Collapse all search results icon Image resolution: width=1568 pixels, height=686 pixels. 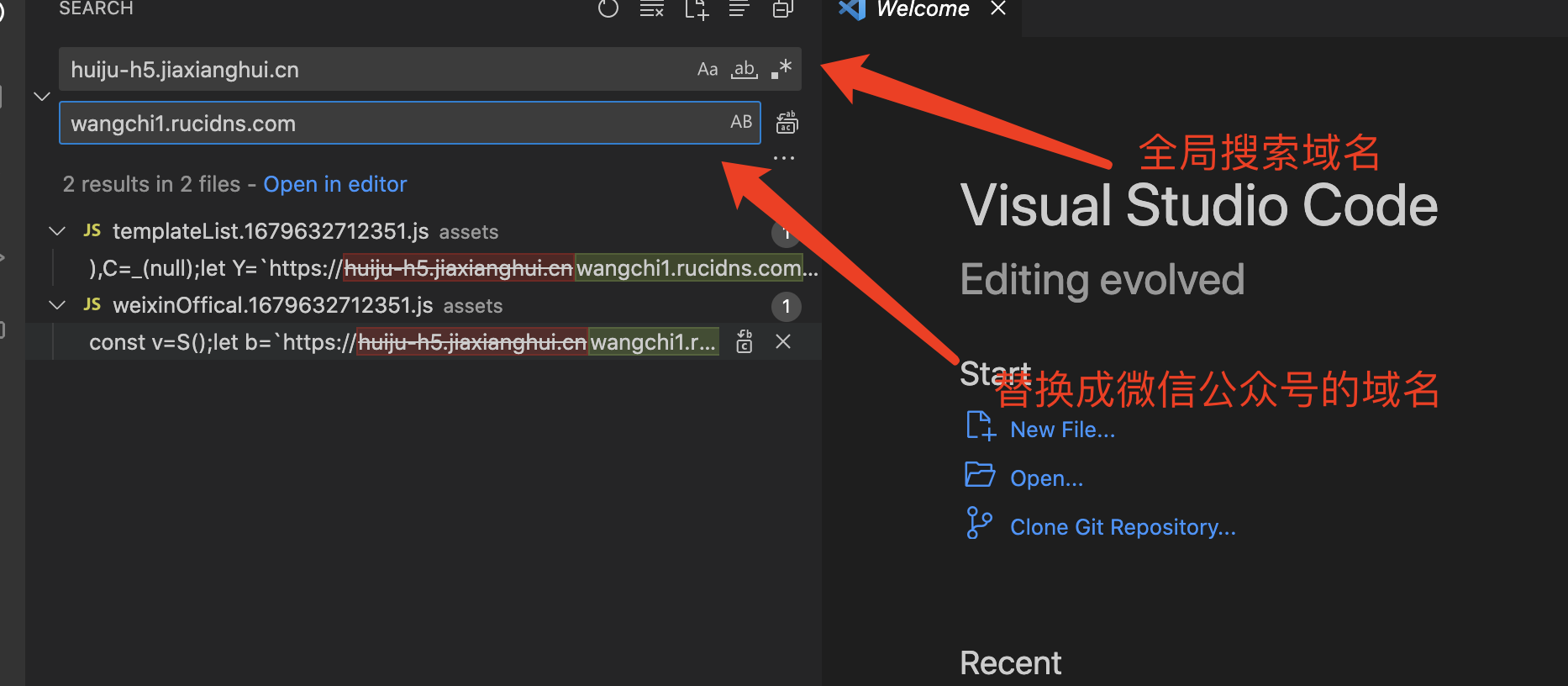783,8
